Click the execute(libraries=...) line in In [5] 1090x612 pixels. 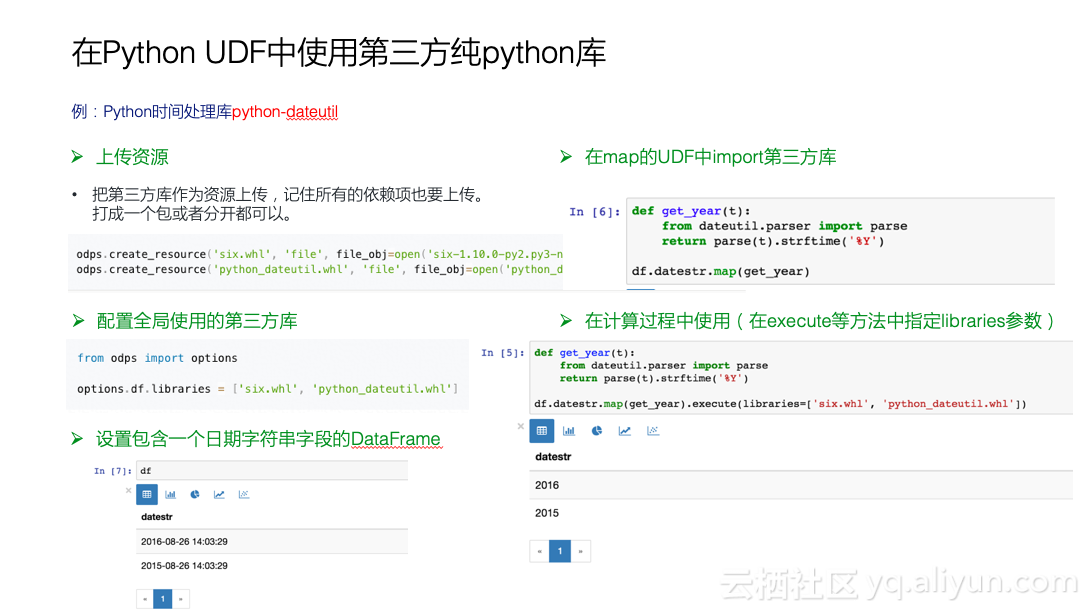click(781, 404)
